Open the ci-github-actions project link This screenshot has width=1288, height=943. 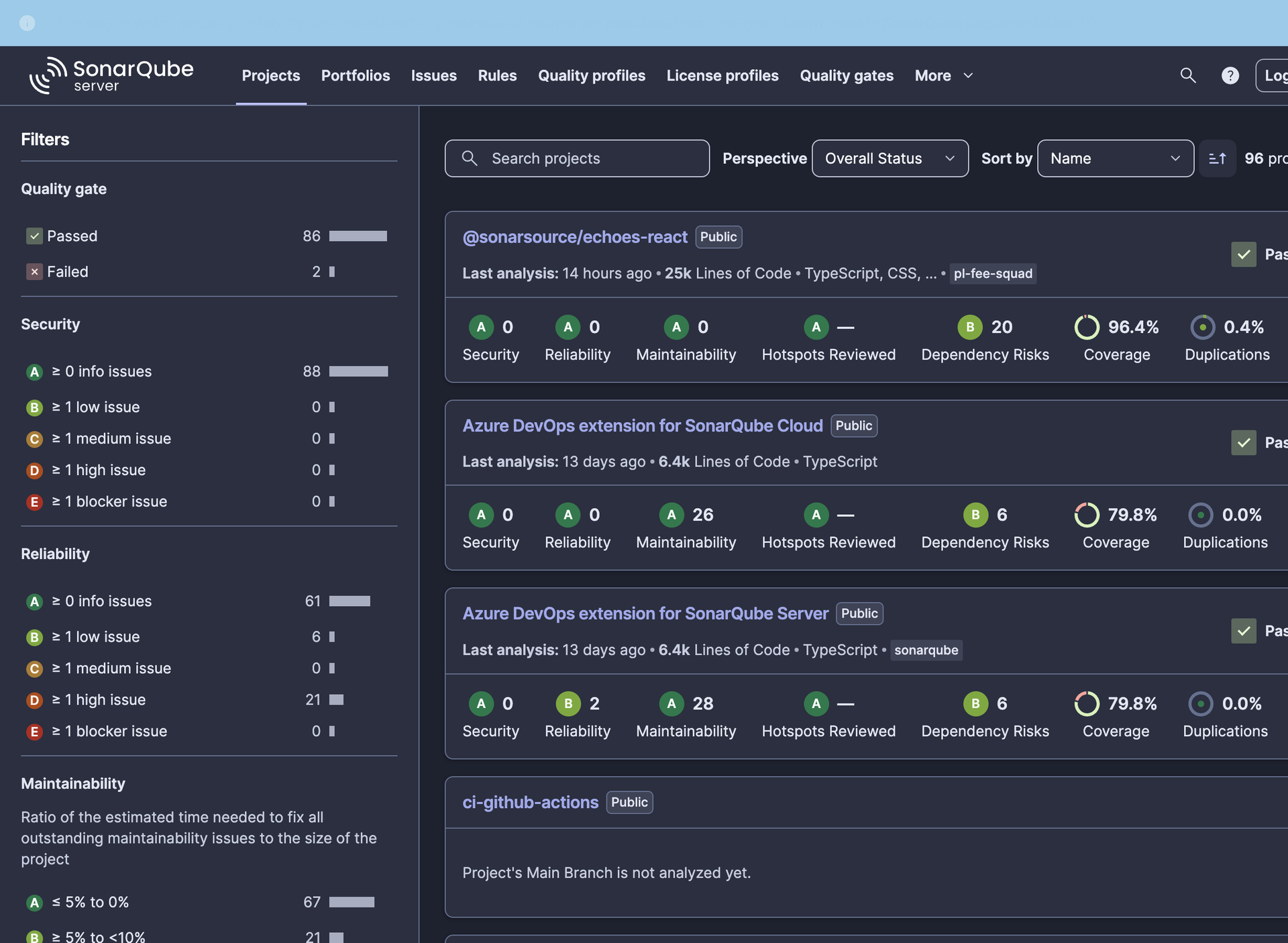pyautogui.click(x=530, y=802)
